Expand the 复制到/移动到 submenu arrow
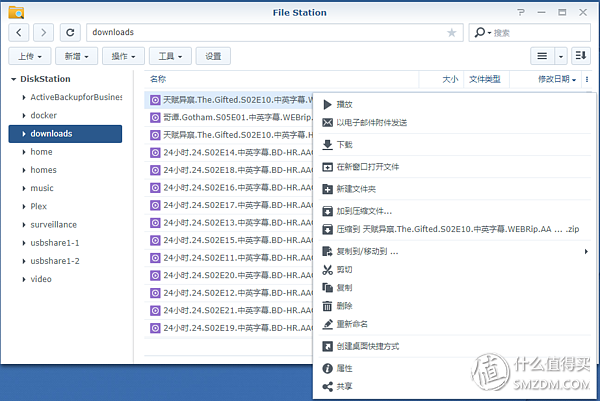The height and width of the screenshot is (401, 600). pyautogui.click(x=586, y=251)
